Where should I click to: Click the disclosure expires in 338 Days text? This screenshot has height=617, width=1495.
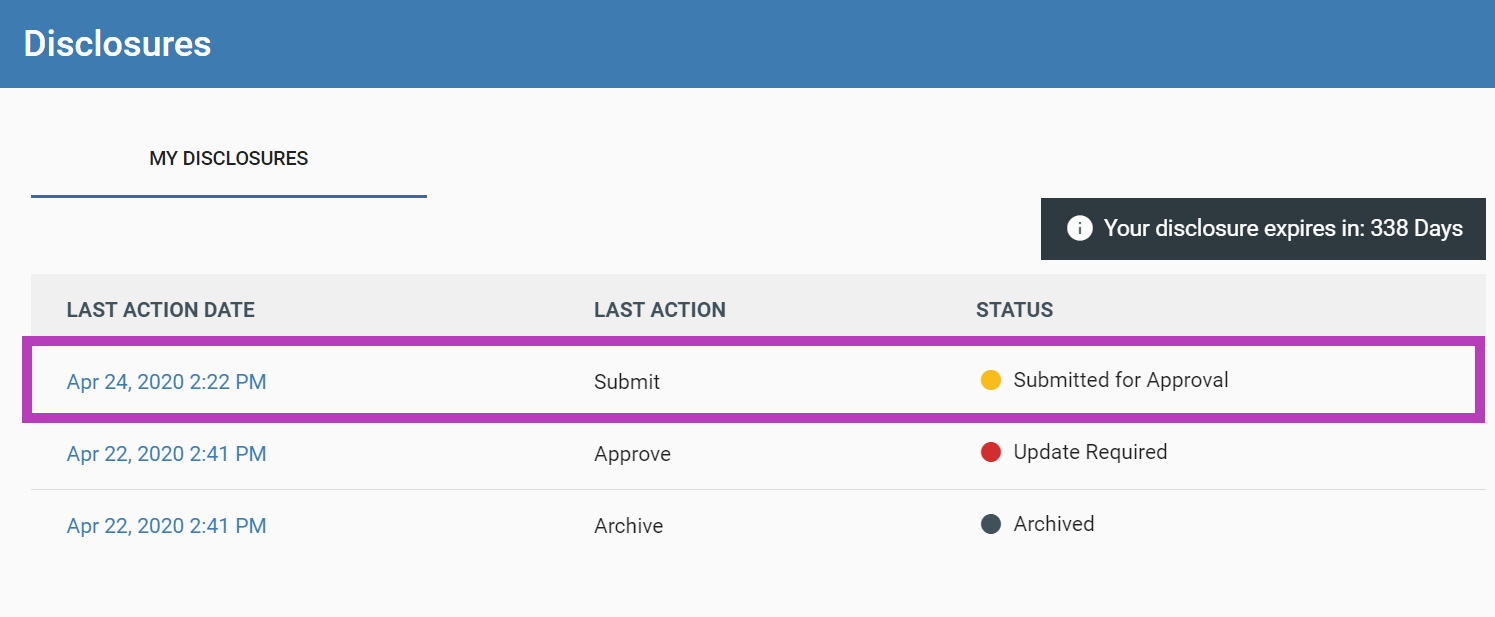click(x=1283, y=228)
